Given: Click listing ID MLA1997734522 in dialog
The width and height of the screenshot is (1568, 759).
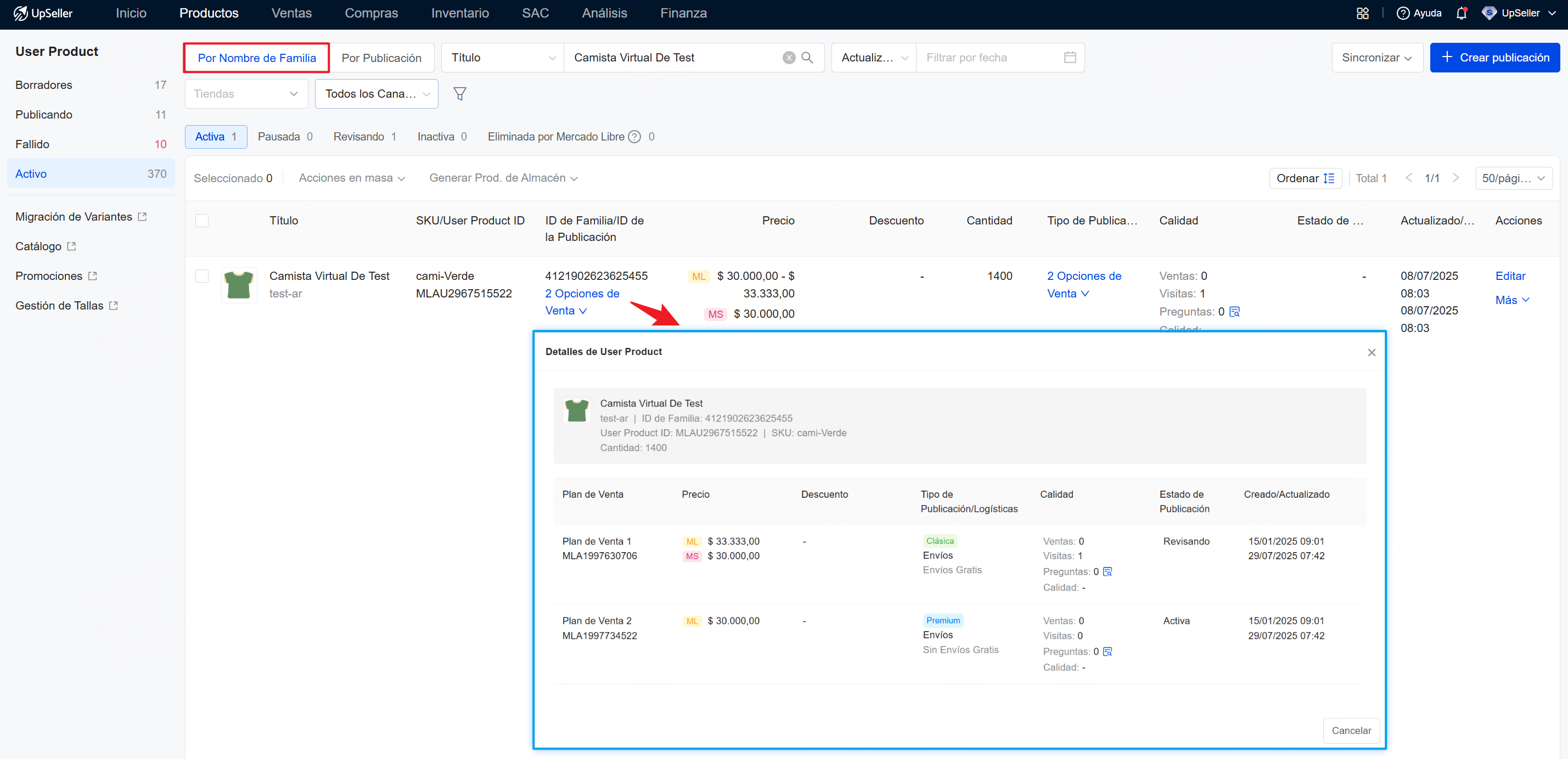Looking at the screenshot, I should click(599, 636).
